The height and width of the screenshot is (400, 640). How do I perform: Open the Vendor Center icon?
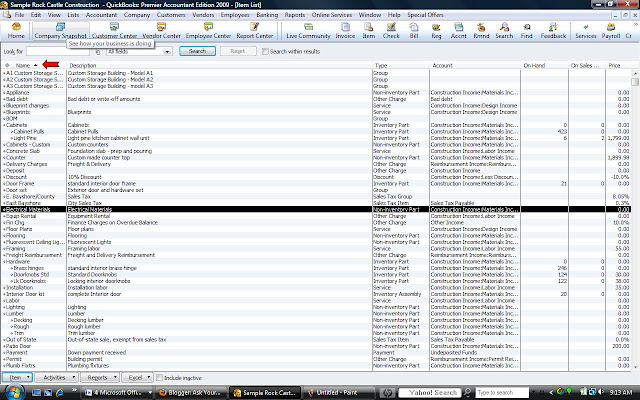pos(161,31)
